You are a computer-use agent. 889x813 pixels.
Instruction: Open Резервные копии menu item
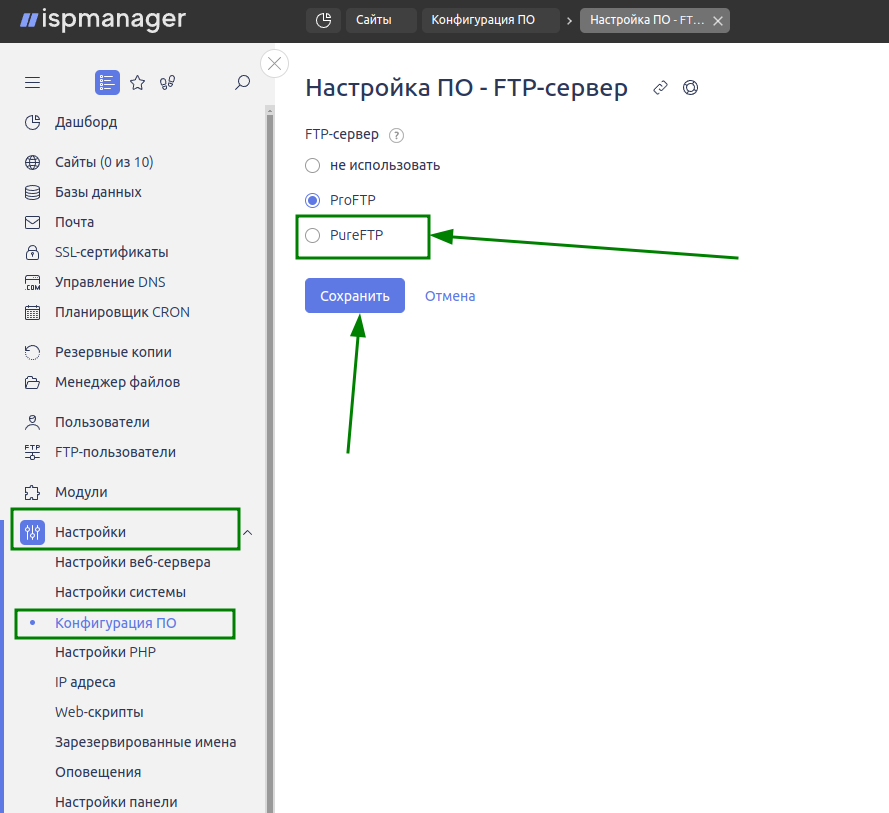click(x=113, y=353)
